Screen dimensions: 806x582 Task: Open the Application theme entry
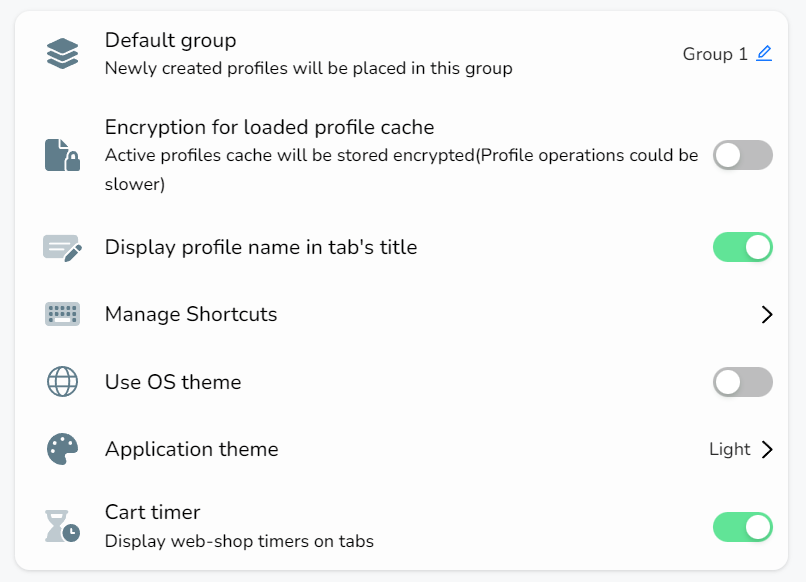[x=401, y=449]
